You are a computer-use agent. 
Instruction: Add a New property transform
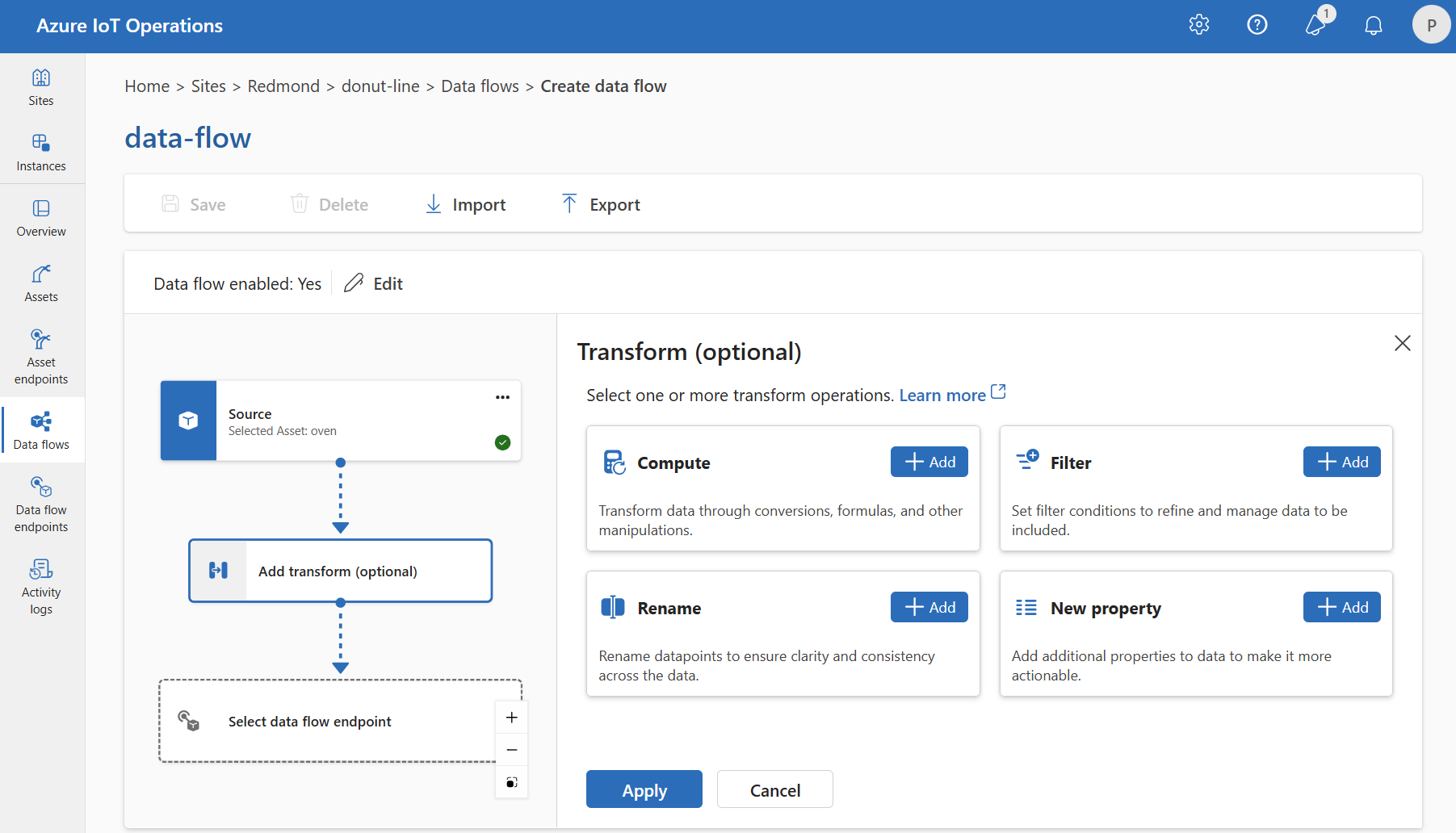tap(1342, 607)
